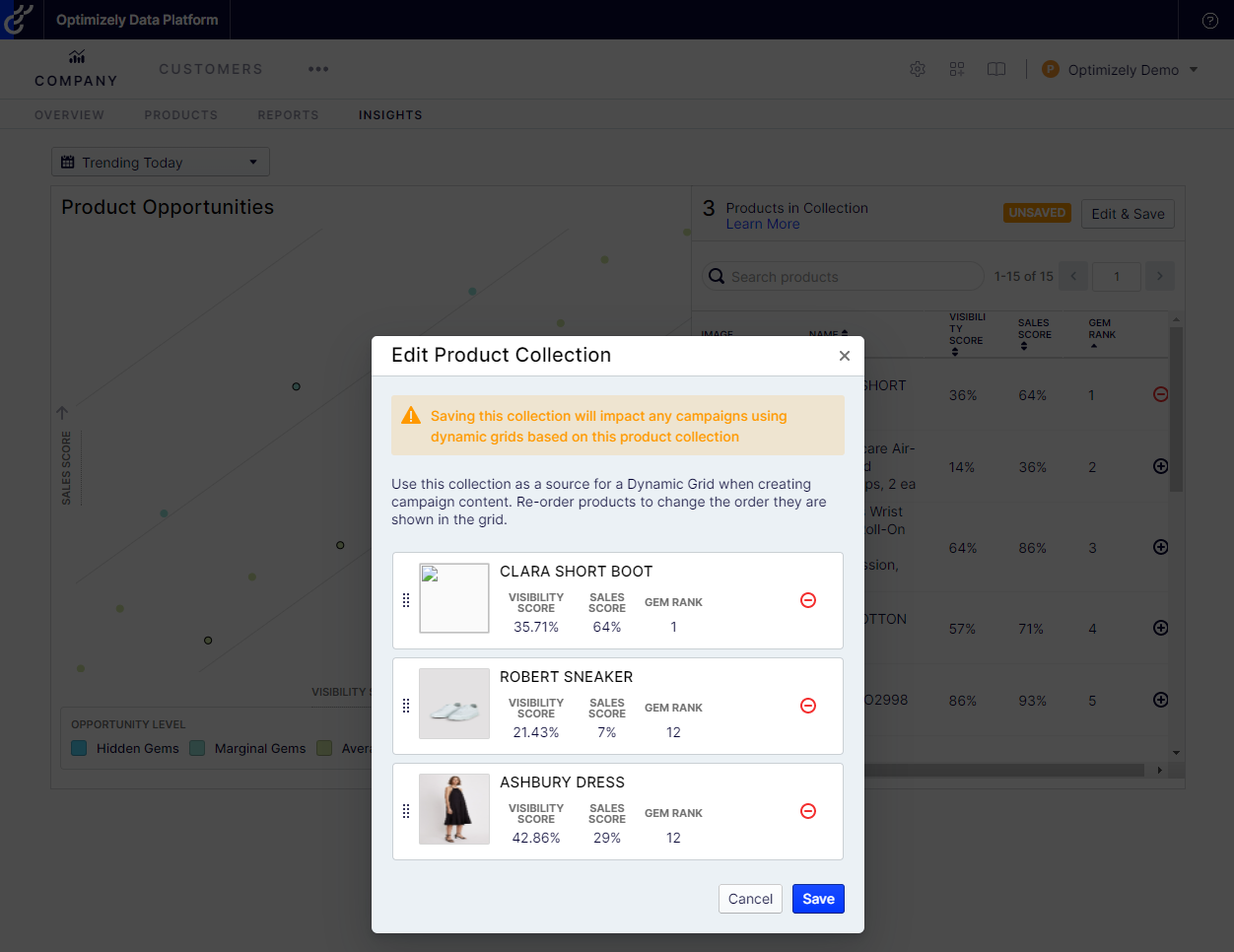Image resolution: width=1234 pixels, height=952 pixels.
Task: Click Hidden Gems legend swatch
Action: (x=79, y=748)
